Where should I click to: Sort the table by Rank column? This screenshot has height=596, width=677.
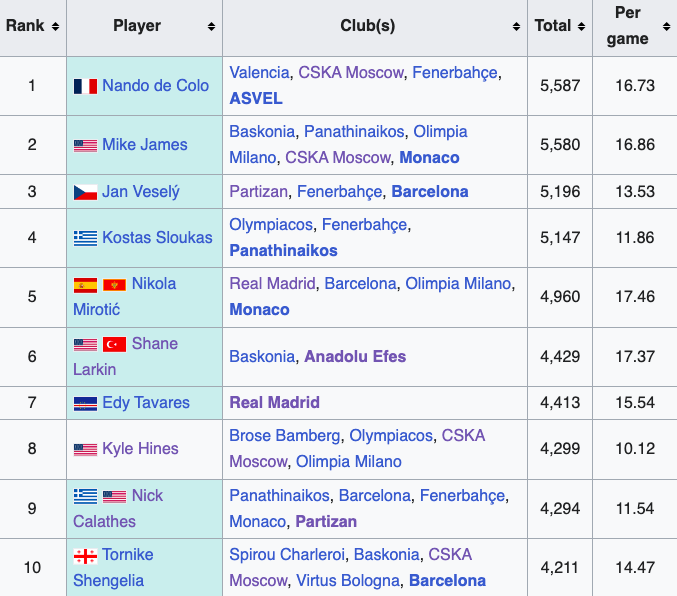(55, 26)
